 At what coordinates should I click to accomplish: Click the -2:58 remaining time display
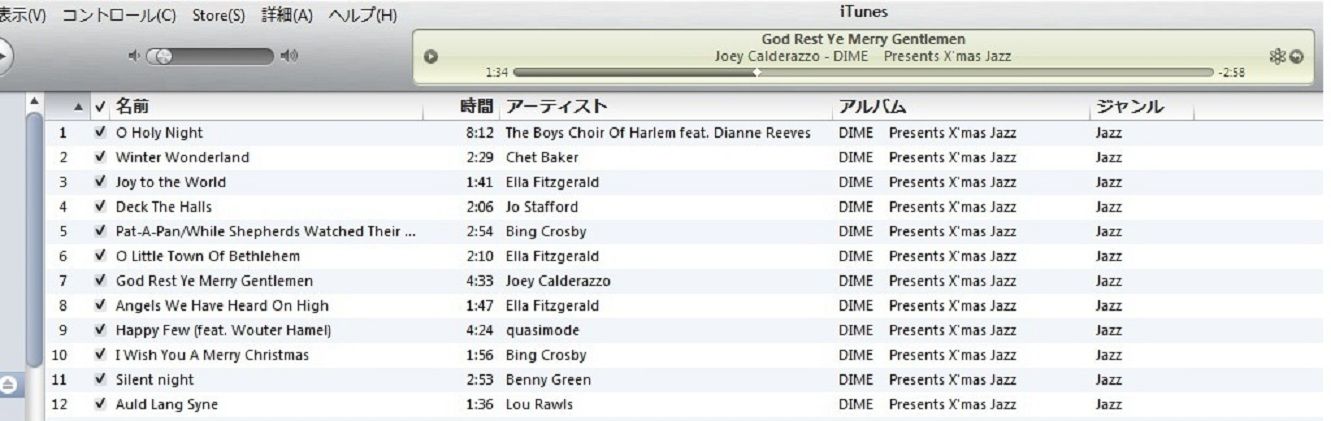(1231, 73)
